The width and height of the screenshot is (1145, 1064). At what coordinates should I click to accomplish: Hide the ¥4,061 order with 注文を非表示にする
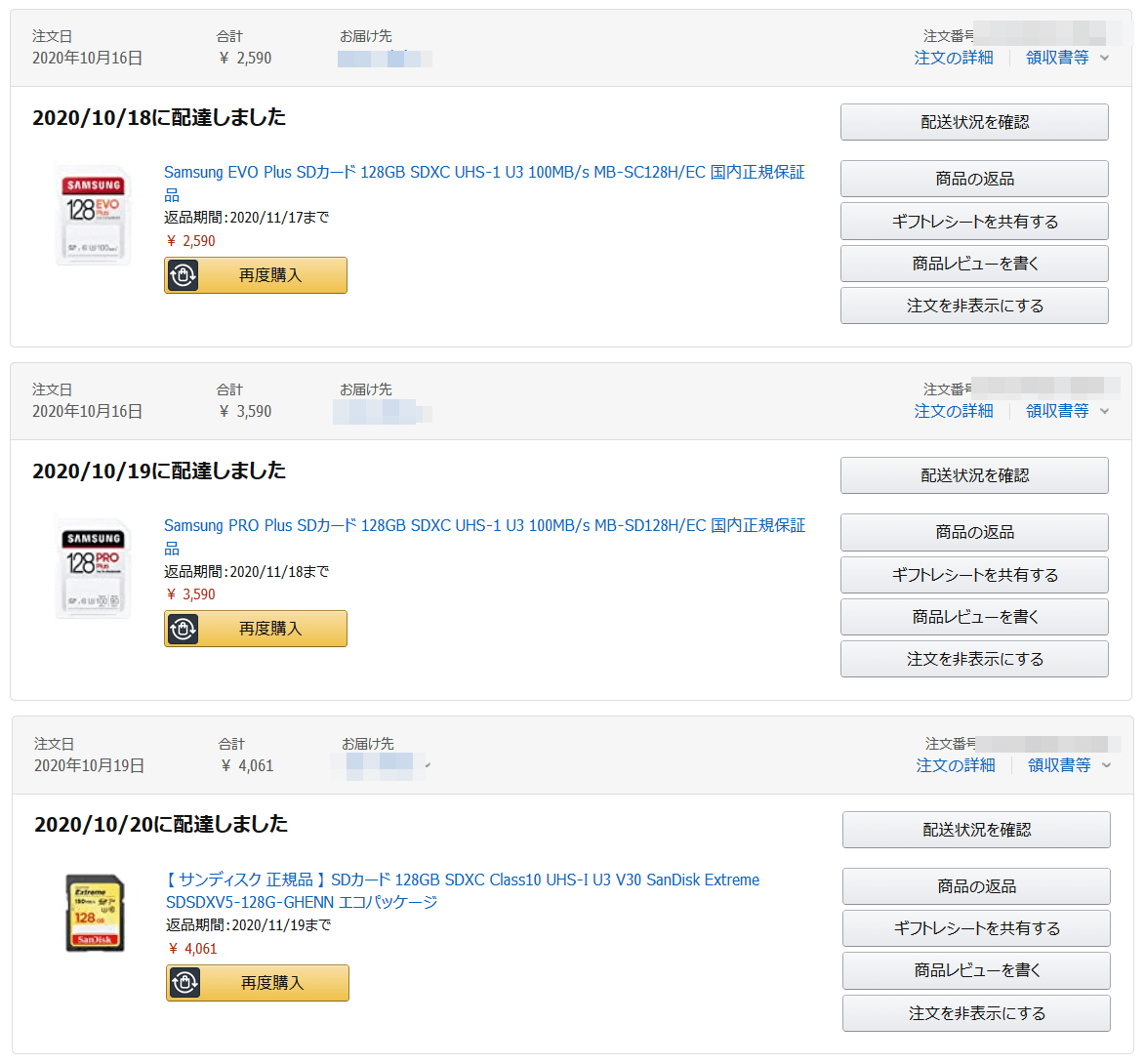click(x=976, y=1013)
